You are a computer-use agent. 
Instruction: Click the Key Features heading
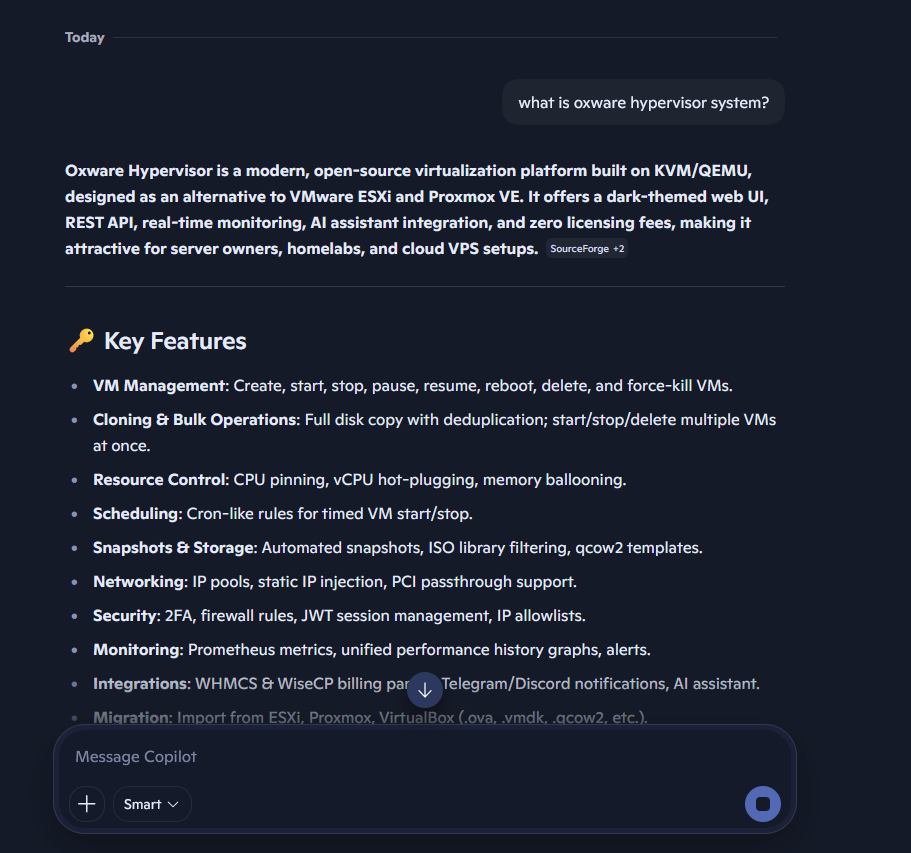[x=175, y=341]
